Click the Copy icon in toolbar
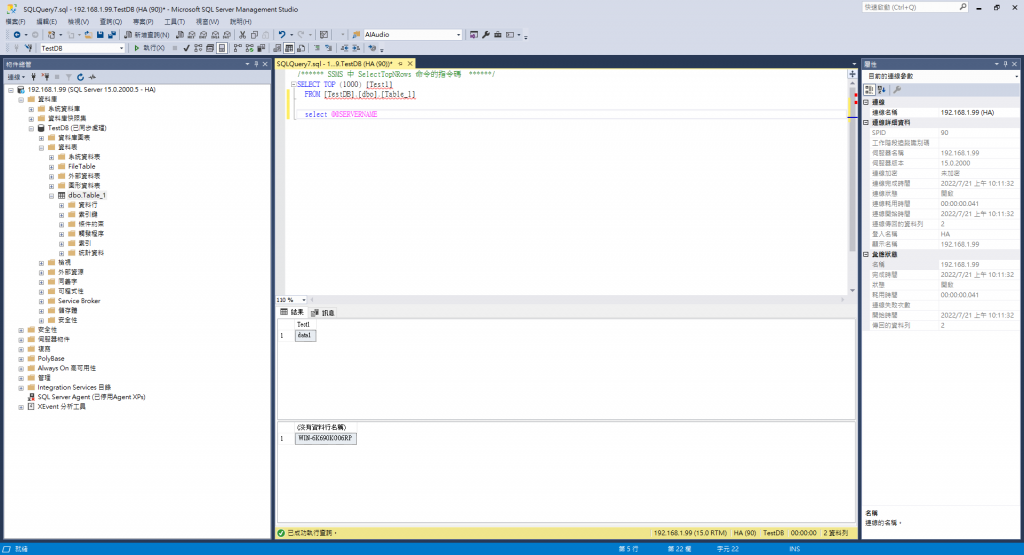 pos(254,35)
